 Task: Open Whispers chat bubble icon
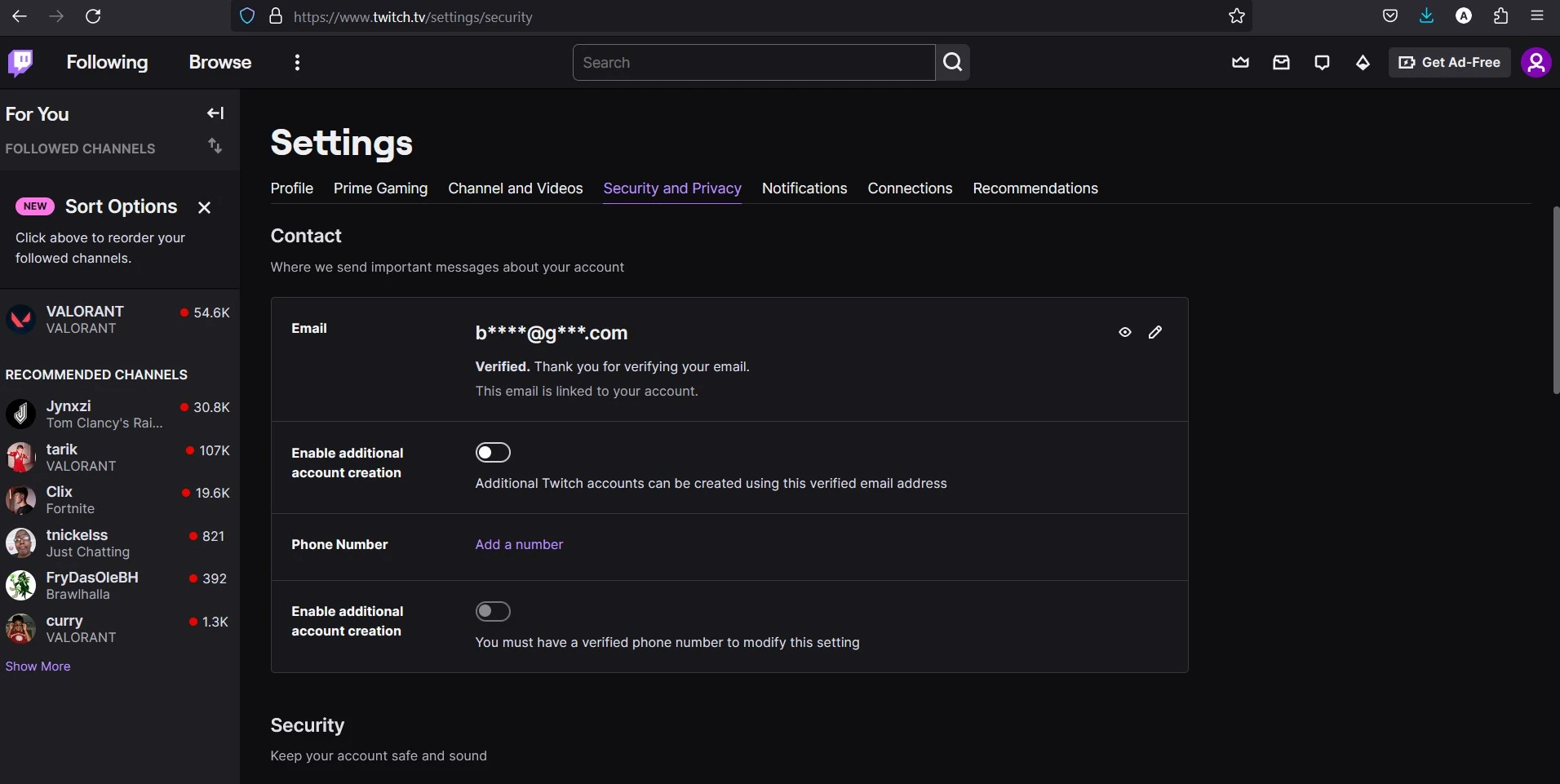(1323, 63)
